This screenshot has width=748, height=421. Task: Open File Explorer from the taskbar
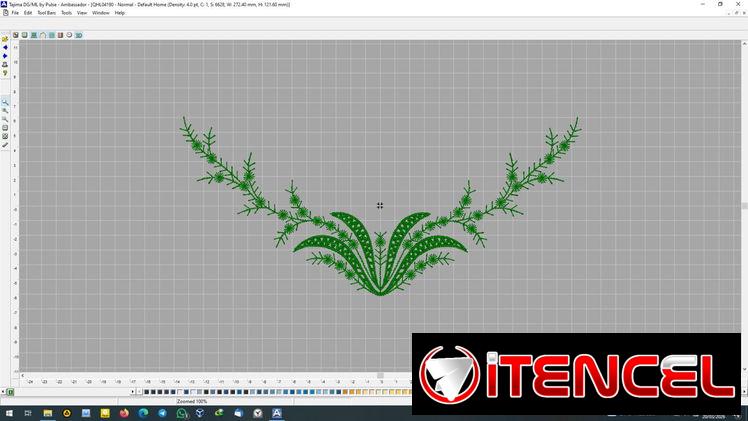[x=48, y=413]
